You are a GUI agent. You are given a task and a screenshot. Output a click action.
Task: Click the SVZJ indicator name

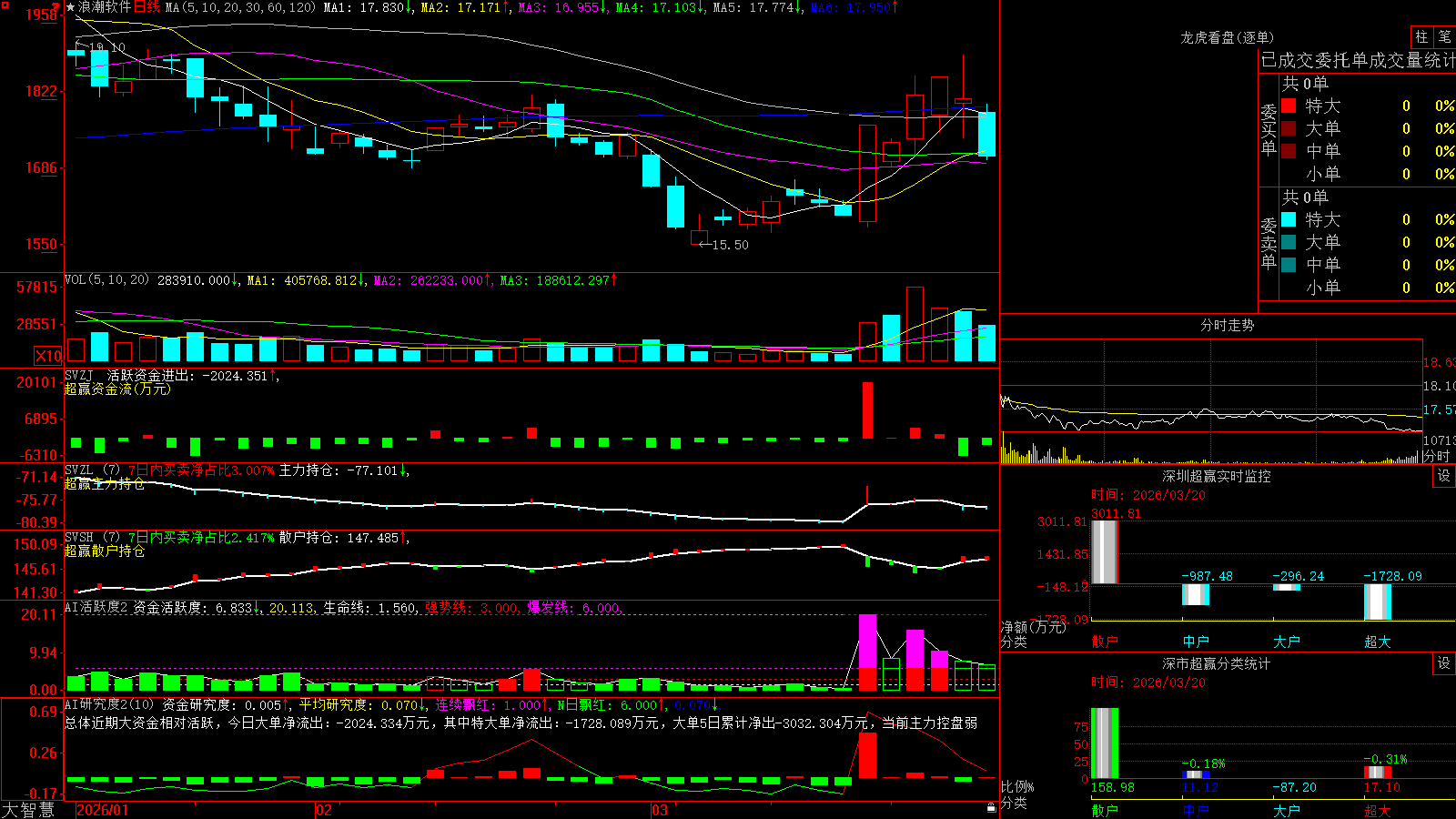79,376
